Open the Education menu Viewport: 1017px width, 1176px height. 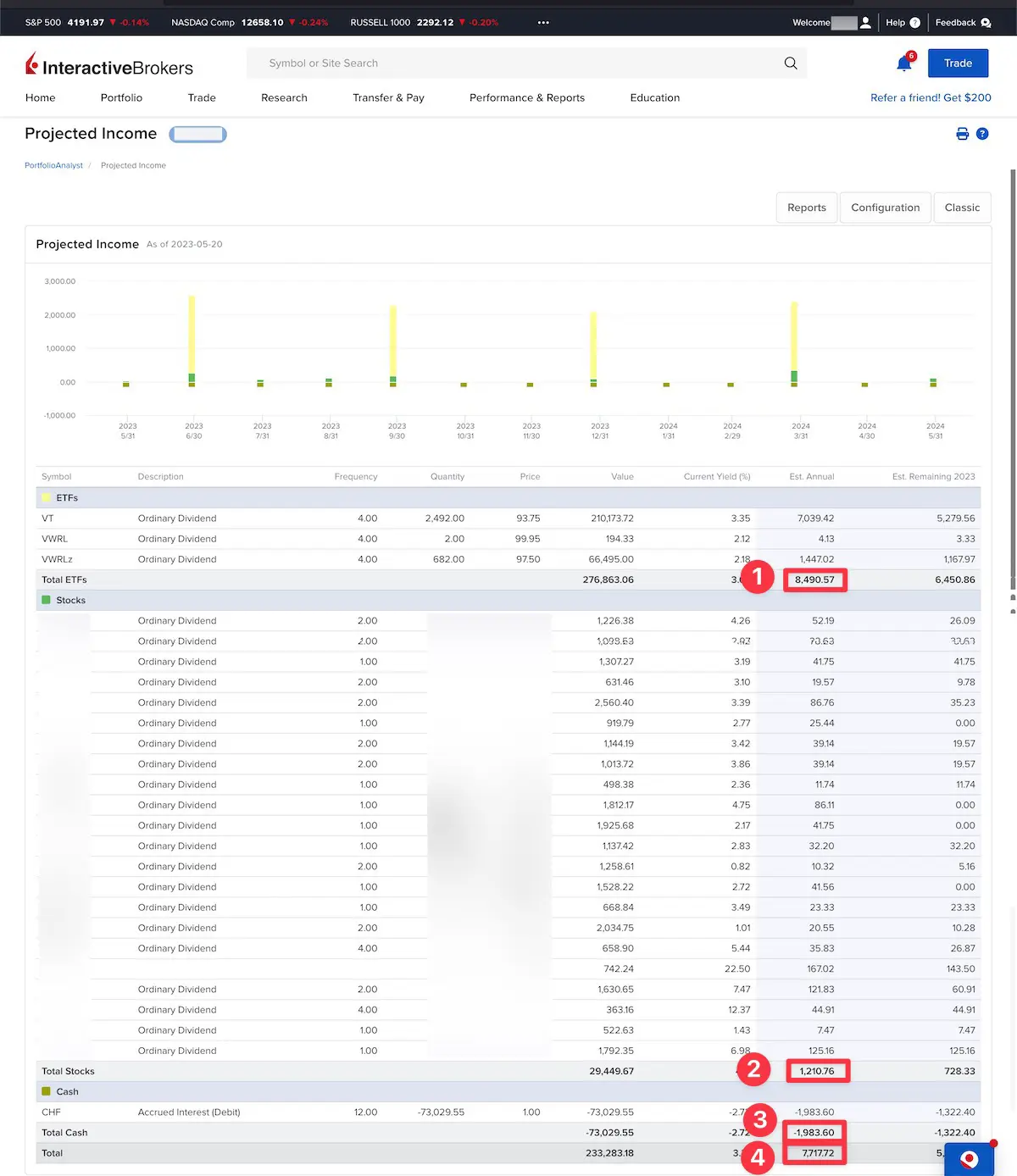(655, 97)
